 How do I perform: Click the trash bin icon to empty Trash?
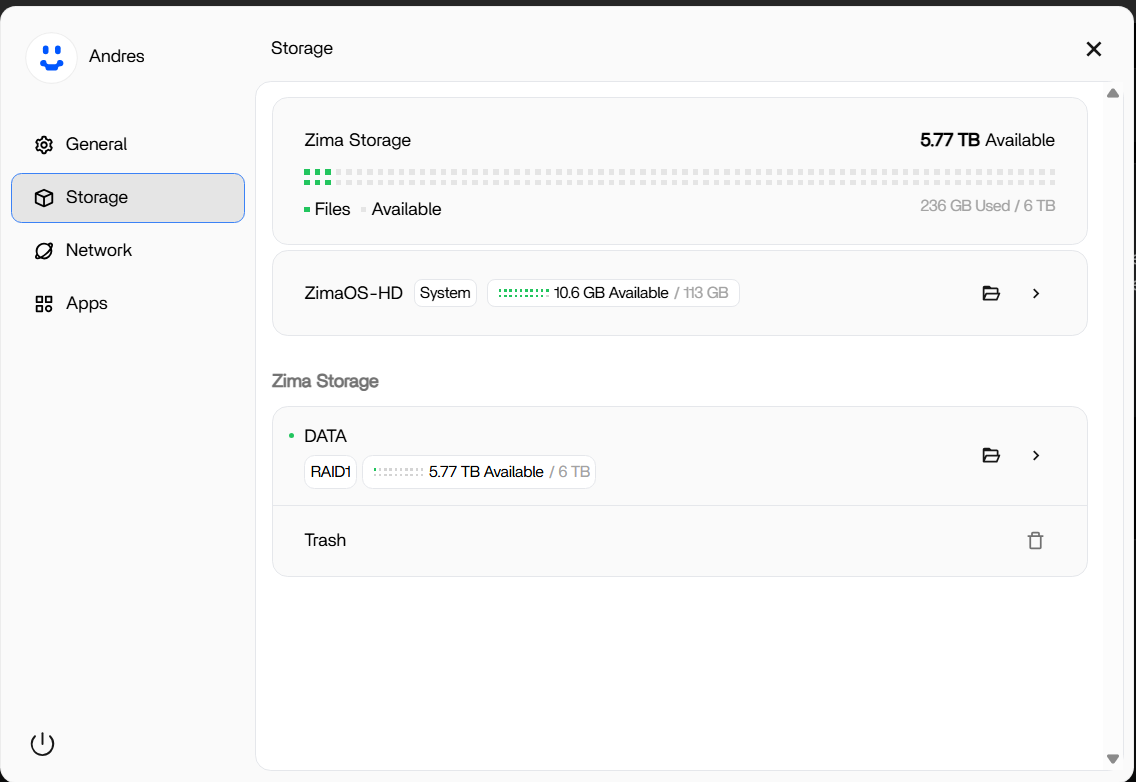[1035, 541]
